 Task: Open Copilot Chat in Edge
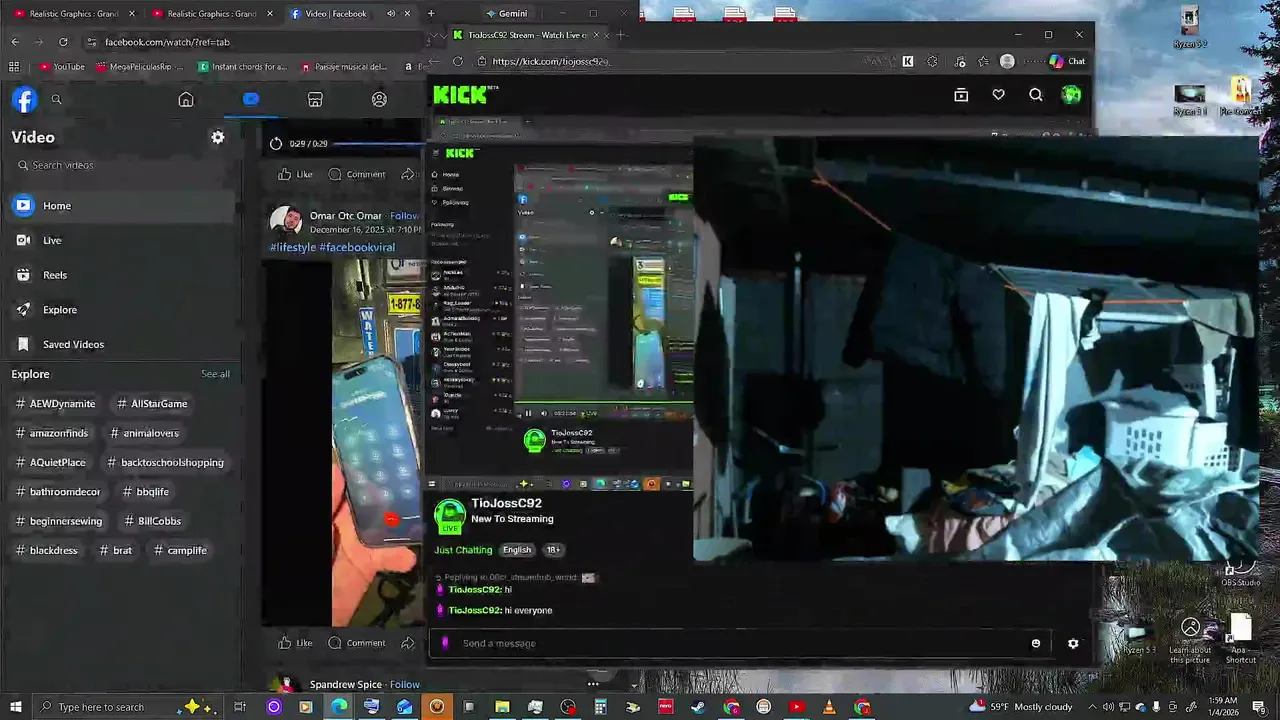tap(1067, 61)
